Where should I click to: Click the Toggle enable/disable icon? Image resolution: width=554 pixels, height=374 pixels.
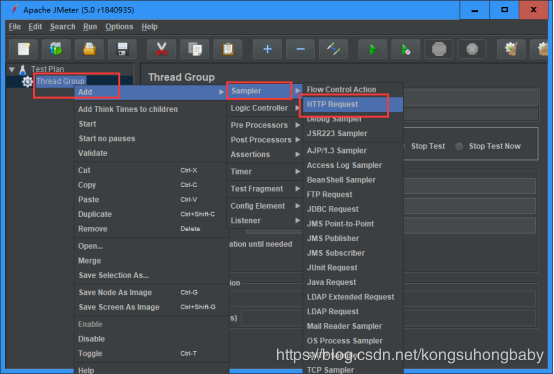[334, 49]
